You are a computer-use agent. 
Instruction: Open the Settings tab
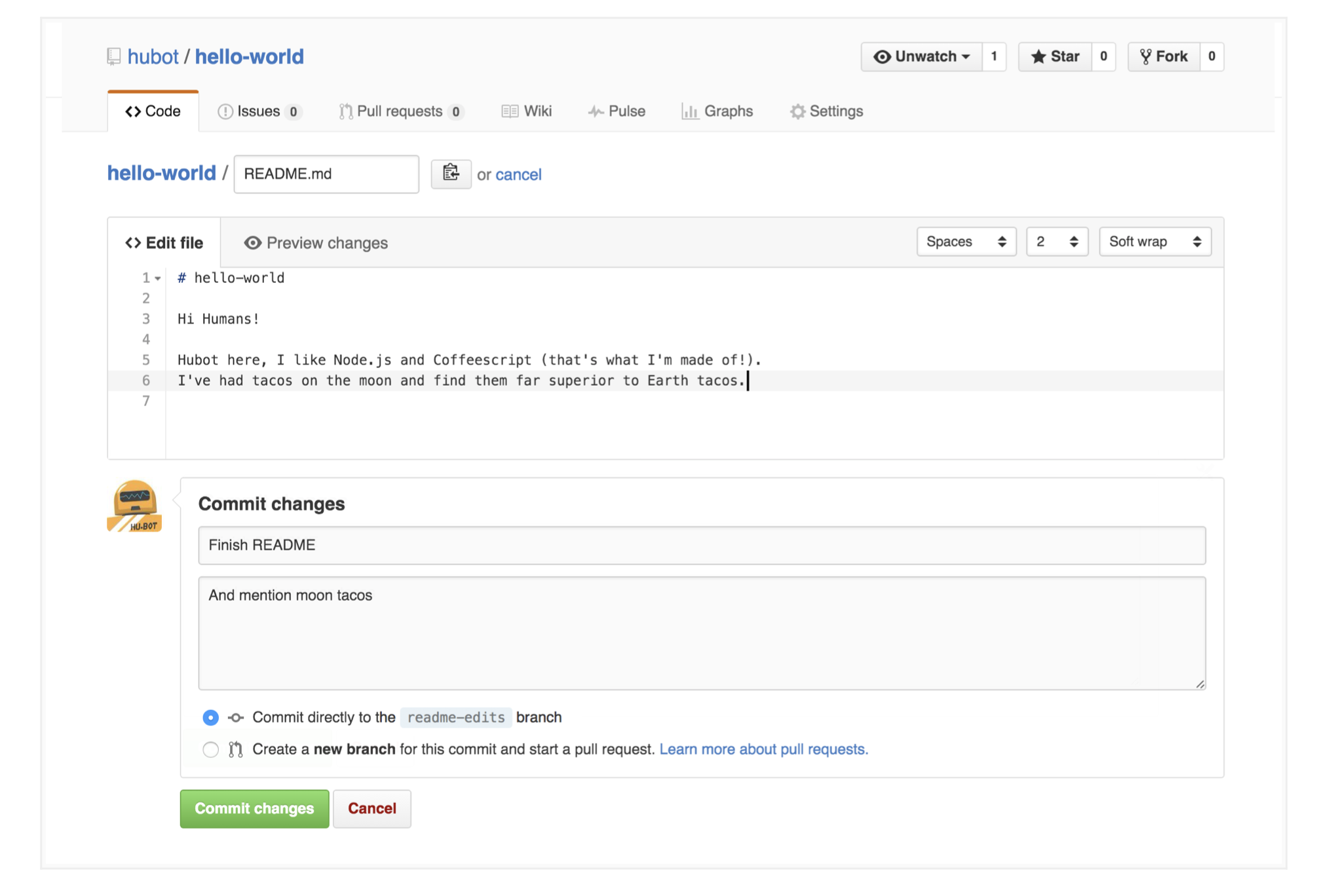[x=827, y=111]
